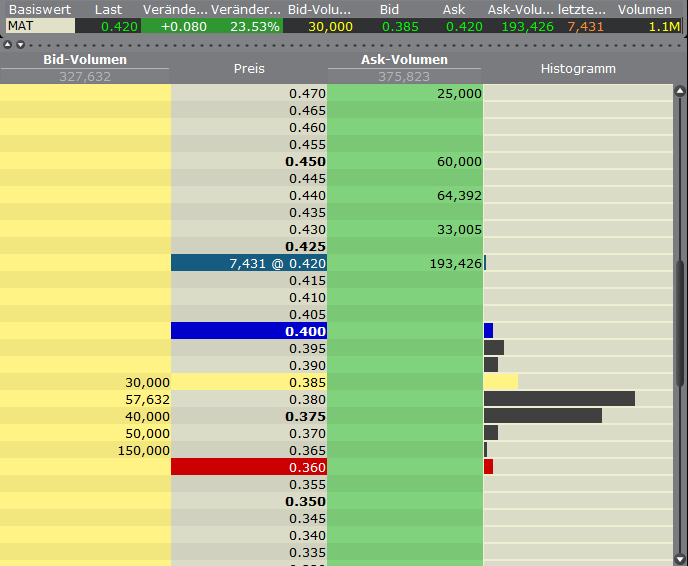
Task: Click bid volume 50,000
Action: point(147,433)
